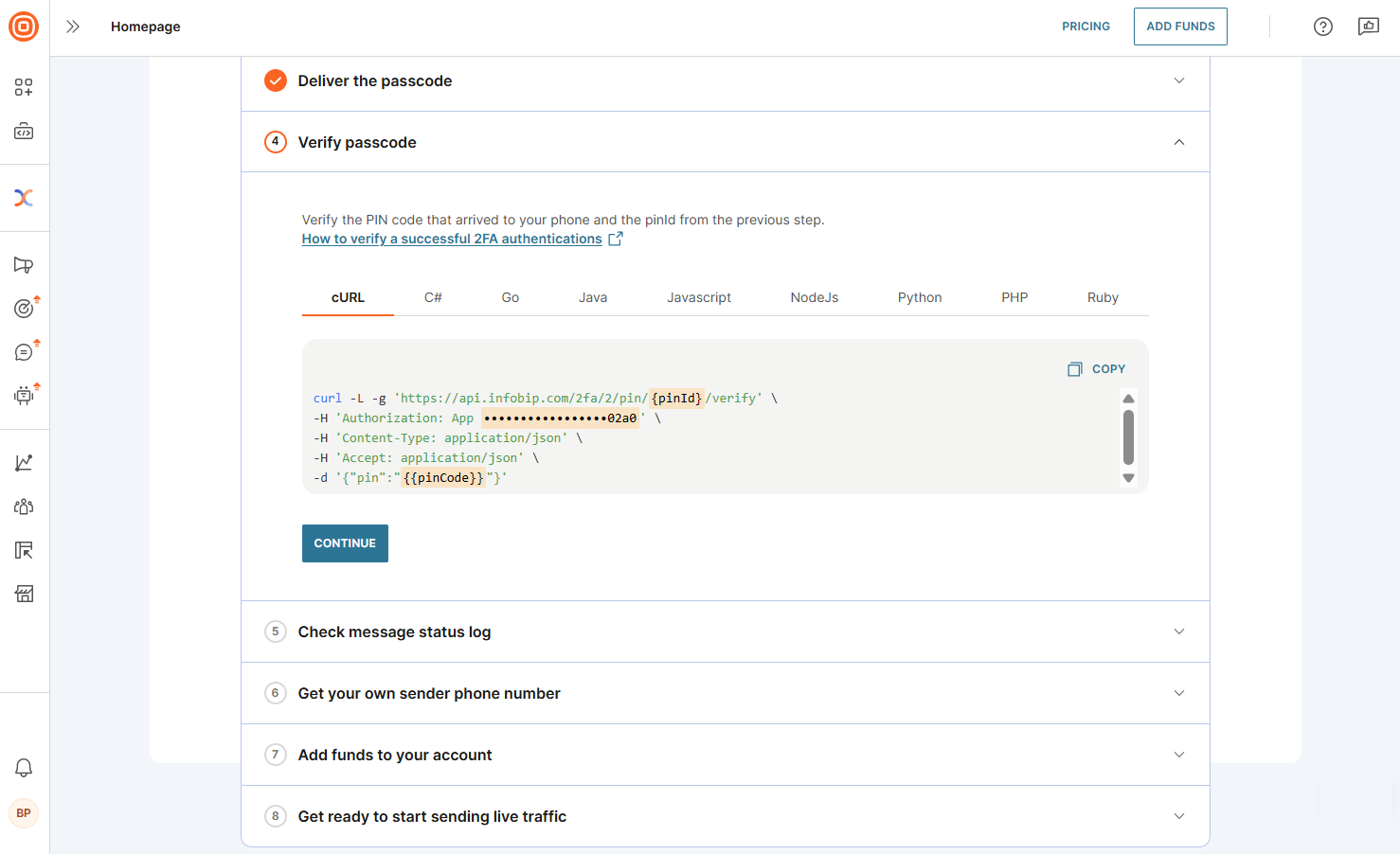Click the copy icon in code block
This screenshot has width=1400, height=854.
pyautogui.click(x=1075, y=369)
